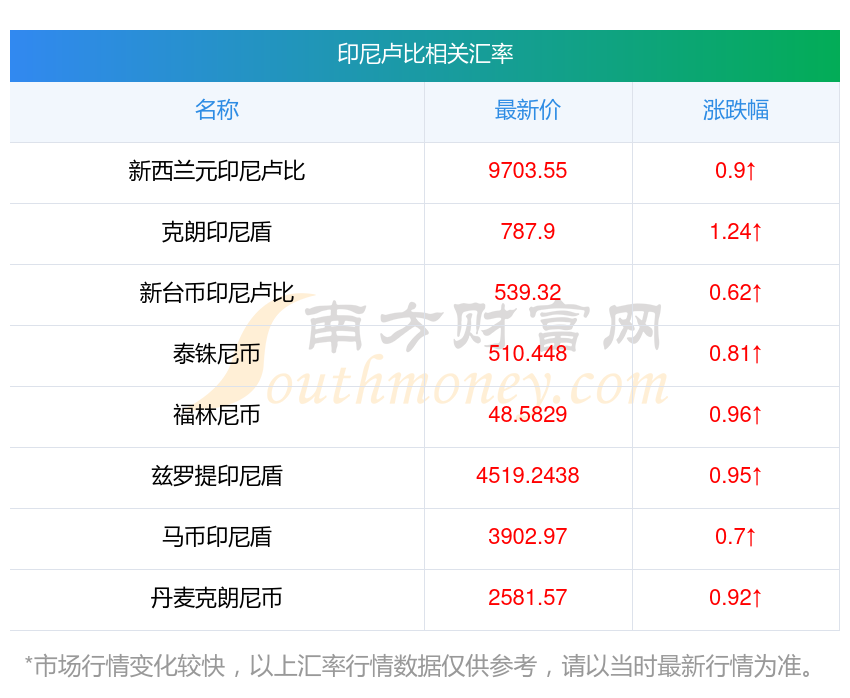Click the 兹罗提印尼盾 row name

(x=217, y=476)
